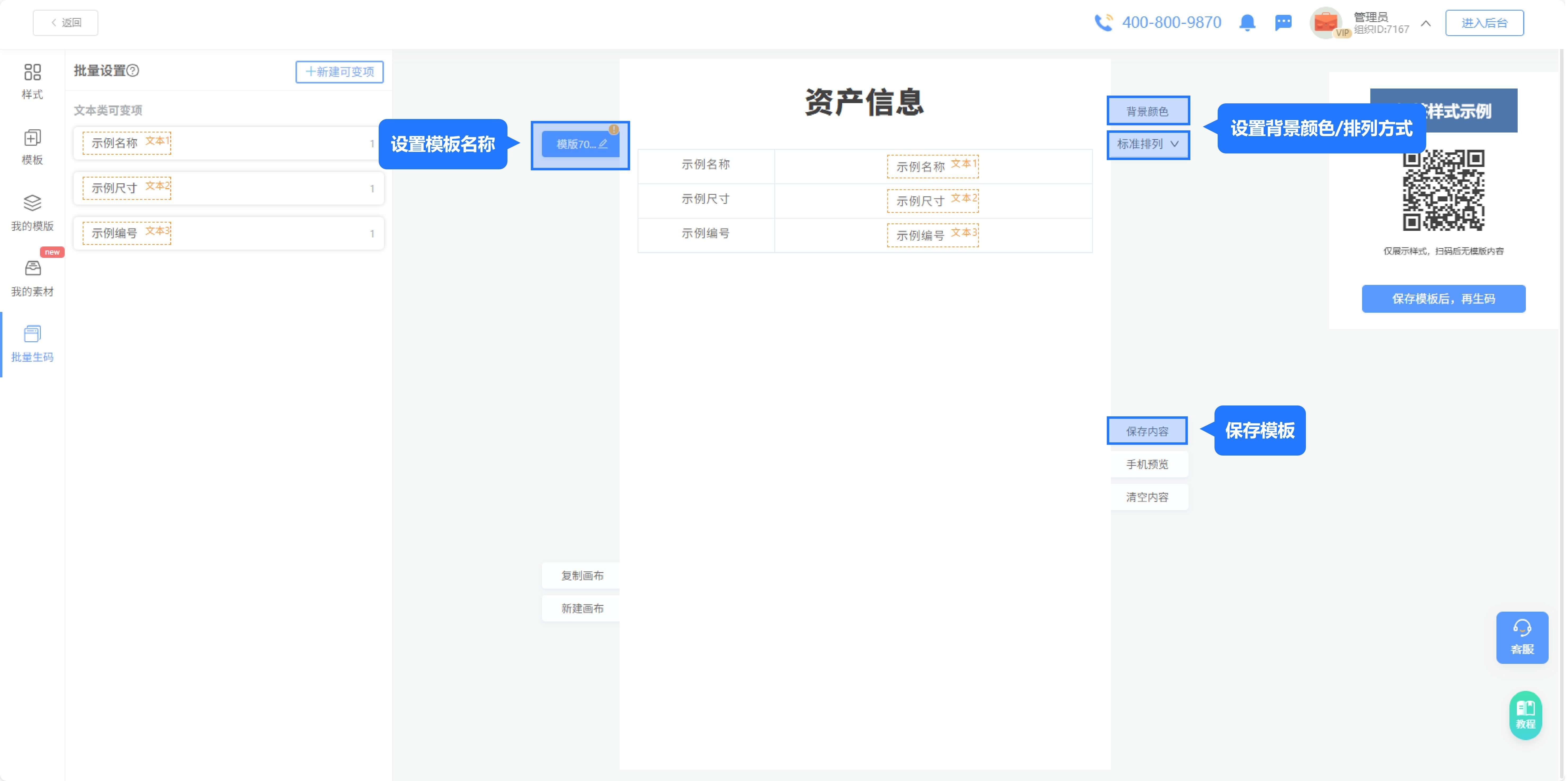
Task: Click 保存模板后，再生码 button
Action: tap(1443, 298)
